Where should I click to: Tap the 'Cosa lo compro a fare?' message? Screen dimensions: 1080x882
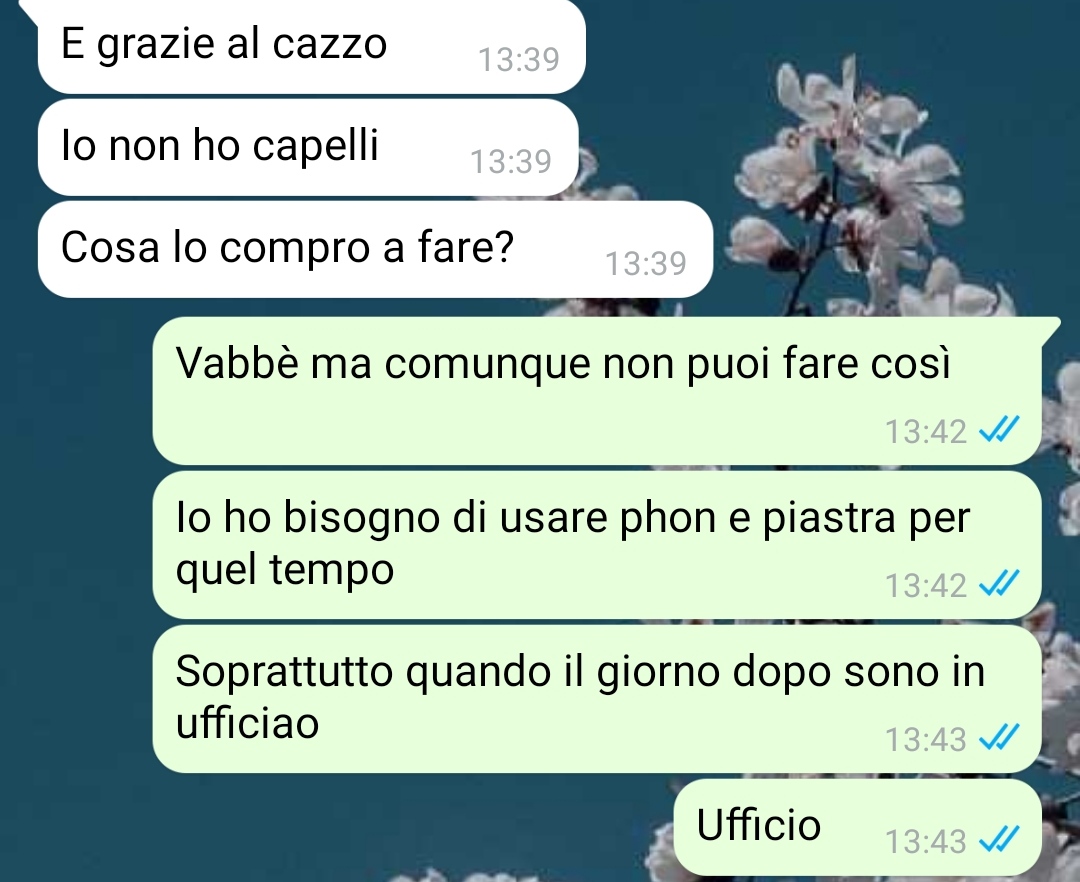(x=375, y=249)
